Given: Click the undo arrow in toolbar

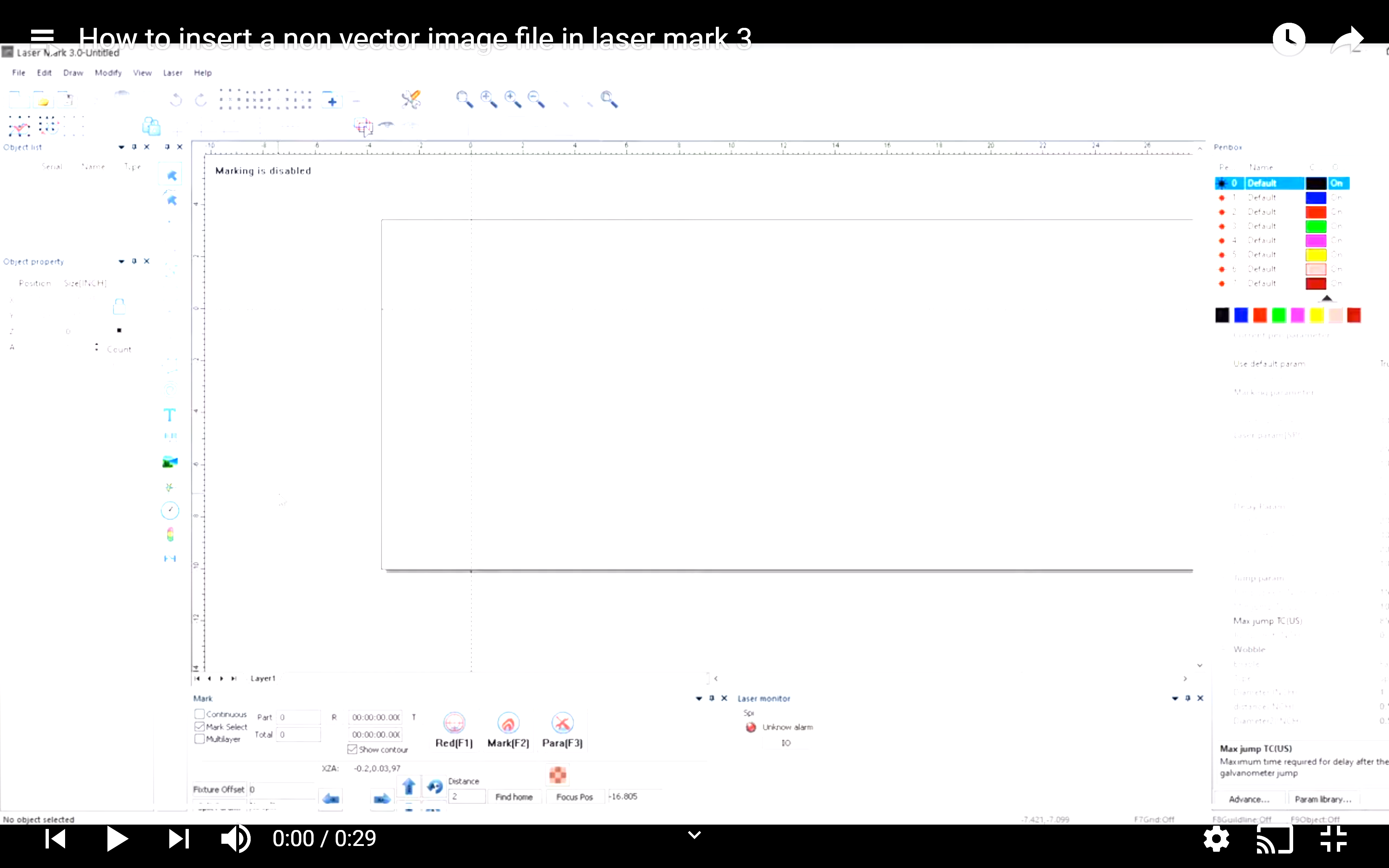Looking at the screenshot, I should tap(176, 100).
